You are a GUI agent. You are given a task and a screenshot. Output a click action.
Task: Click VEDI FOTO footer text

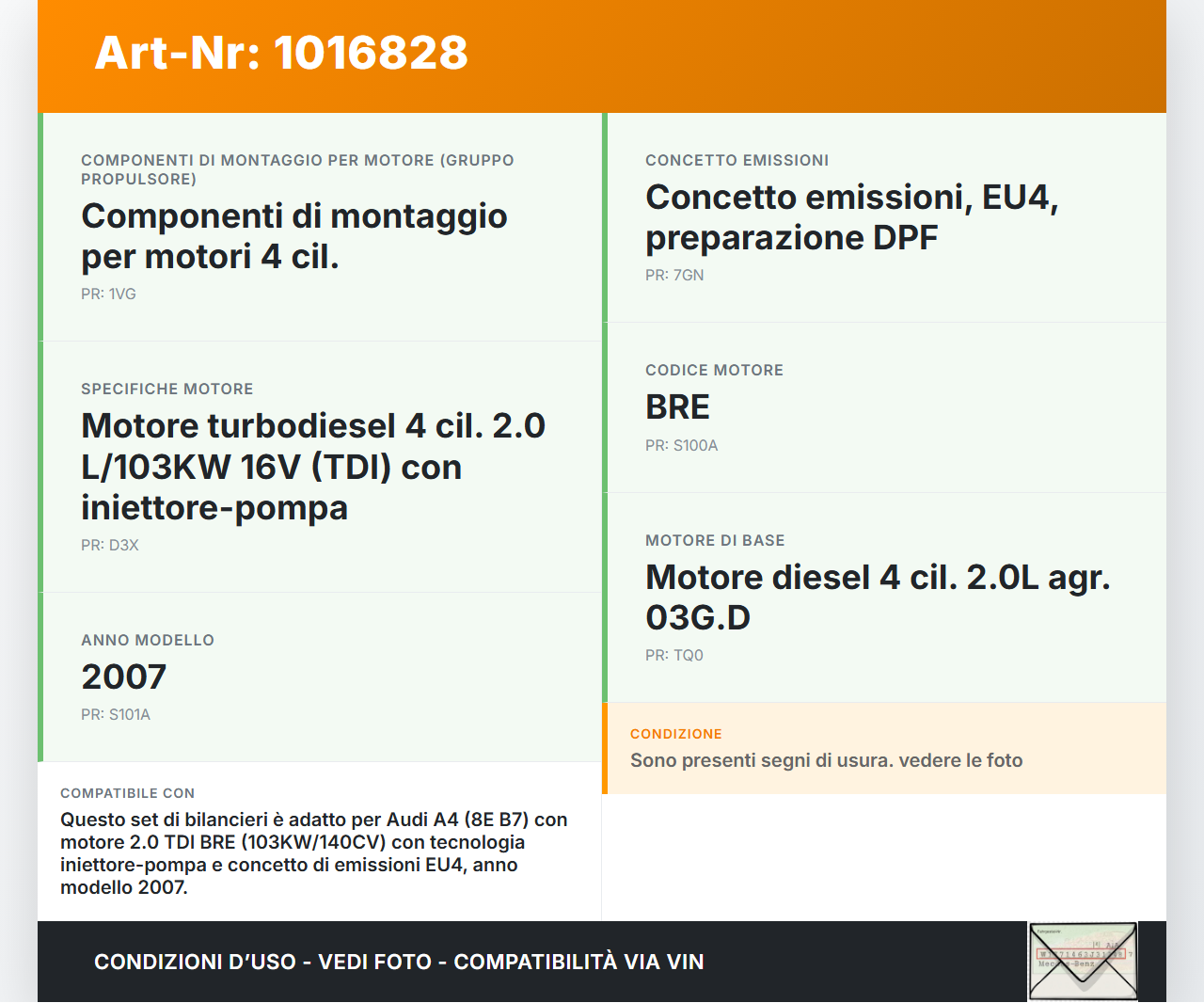coord(372,962)
